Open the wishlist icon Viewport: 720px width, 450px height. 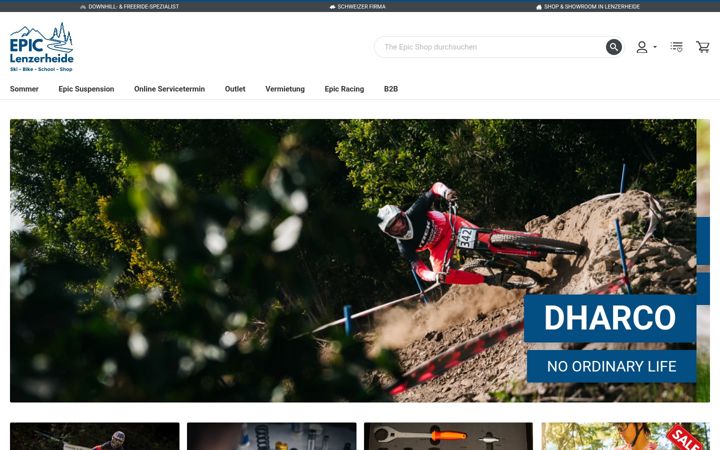(x=676, y=47)
